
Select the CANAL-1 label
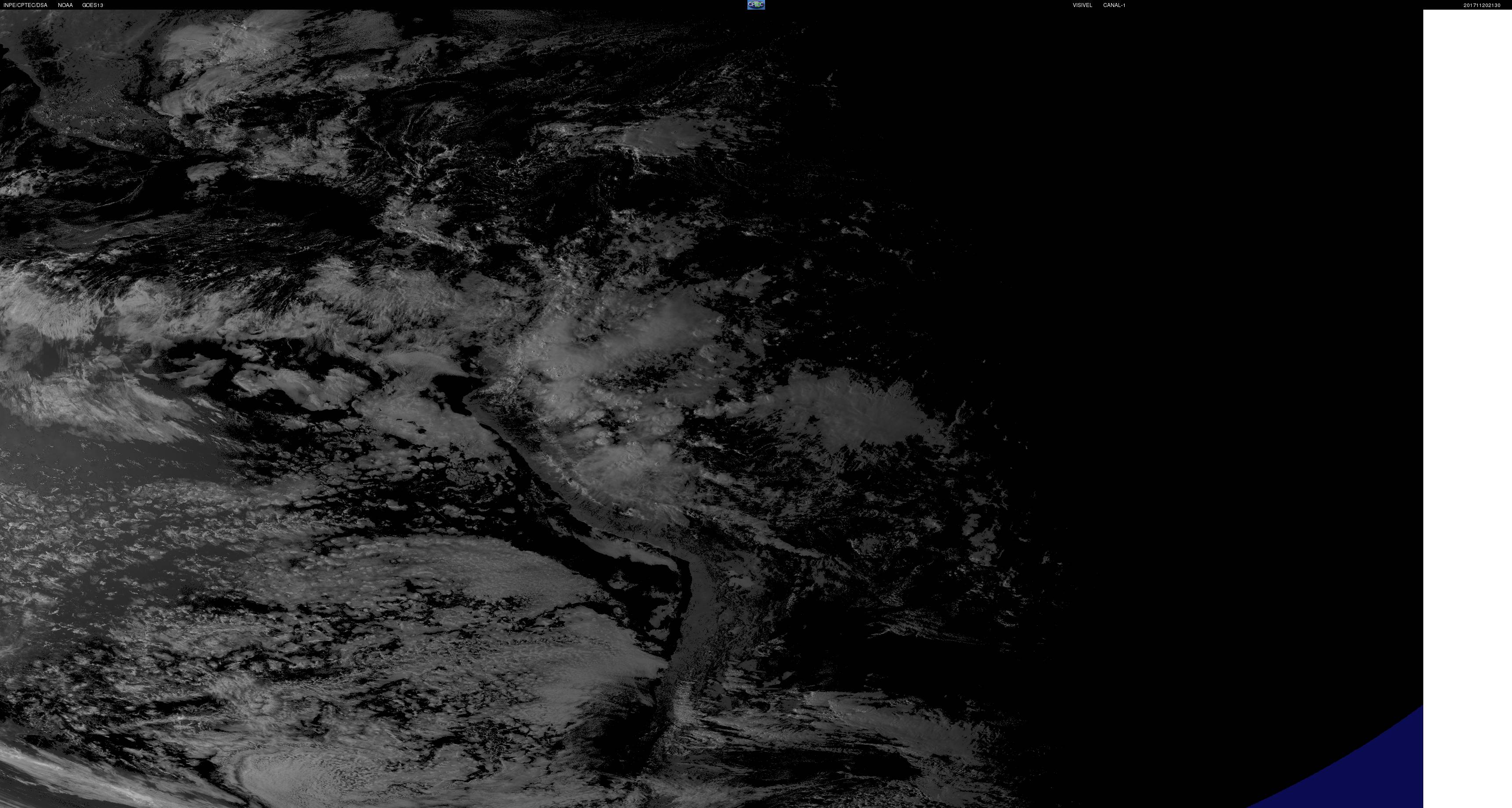[1114, 5]
